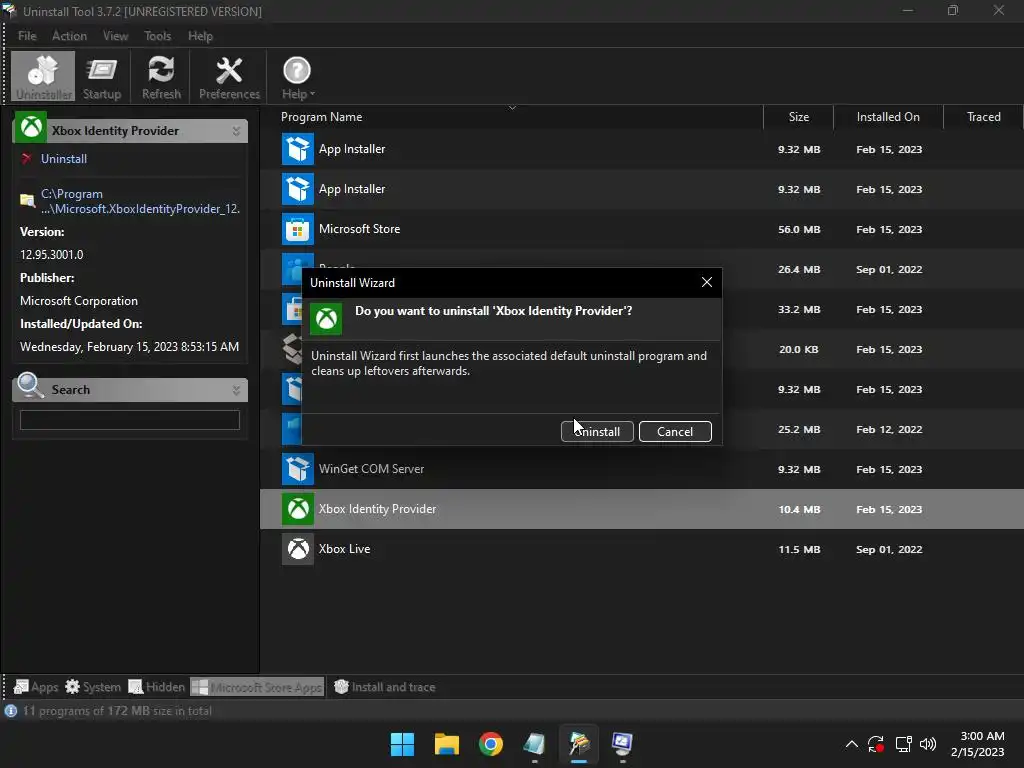Select the Xbox Live icon

tap(298, 549)
